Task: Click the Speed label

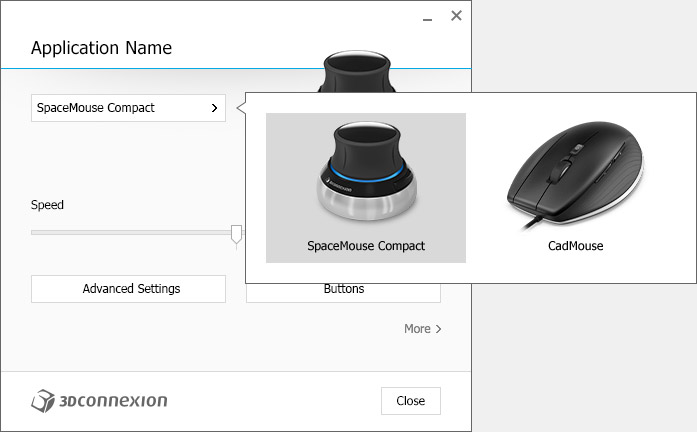Action: click(x=47, y=205)
